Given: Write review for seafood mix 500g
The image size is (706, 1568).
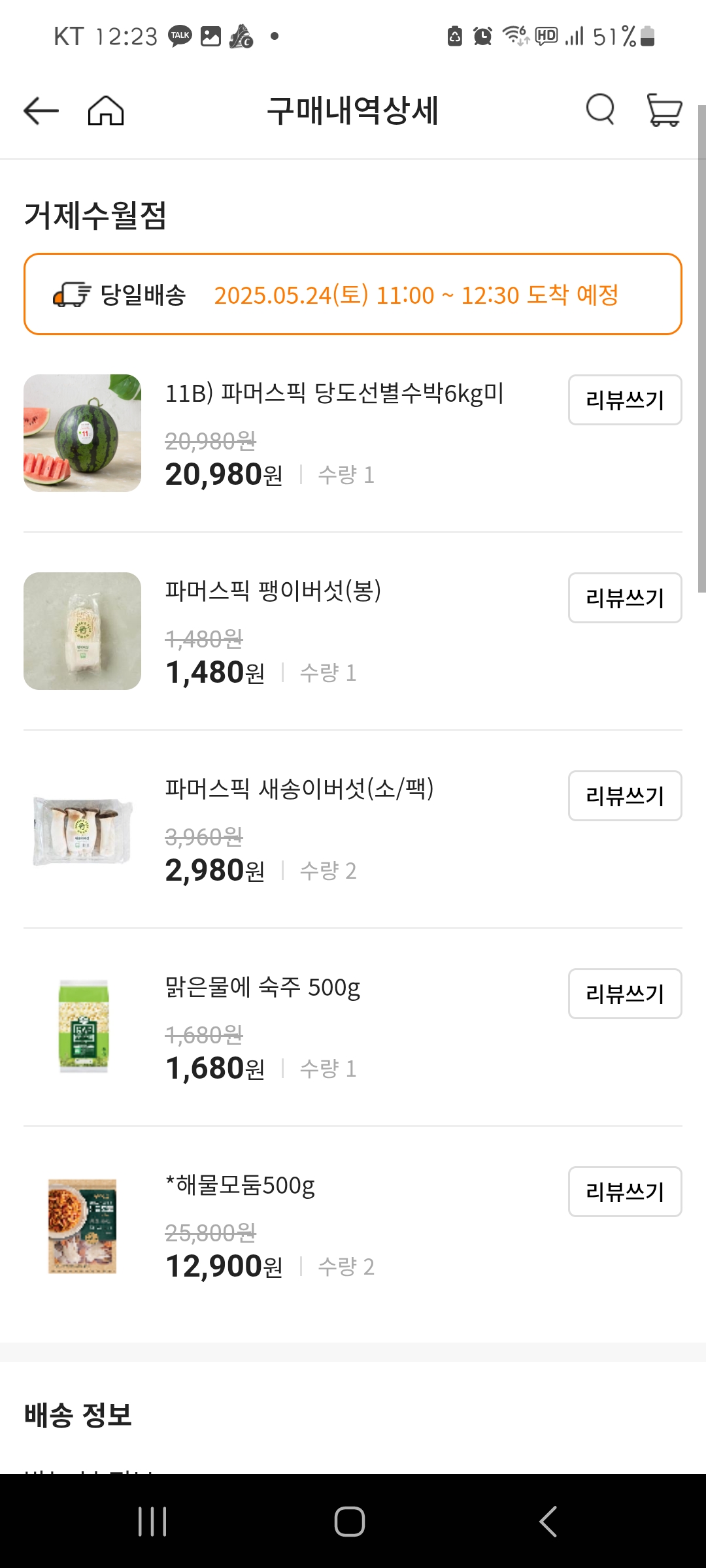Looking at the screenshot, I should (624, 1192).
